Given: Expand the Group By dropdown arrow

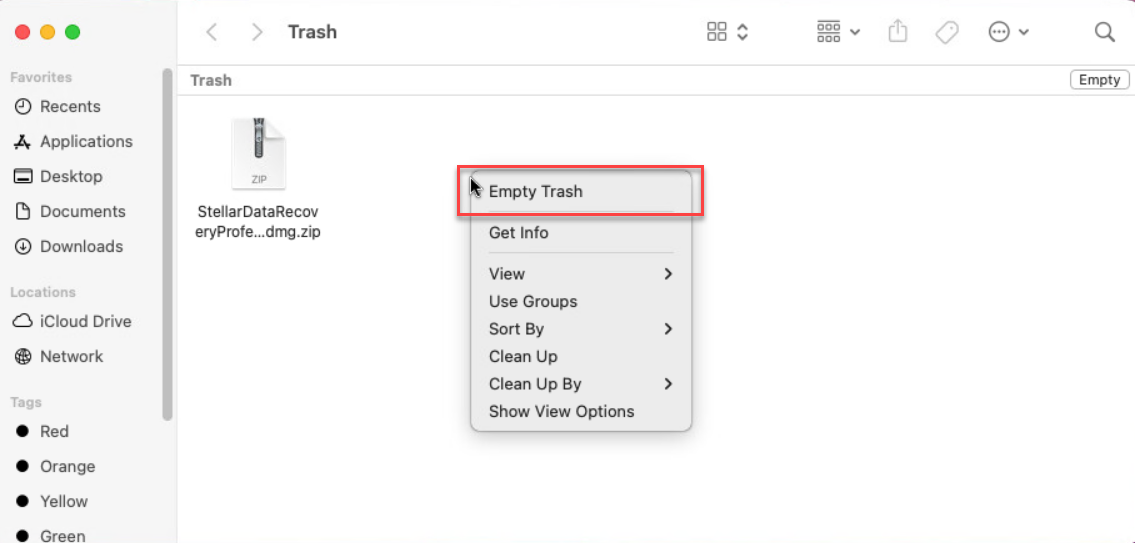Looking at the screenshot, I should pos(855,33).
